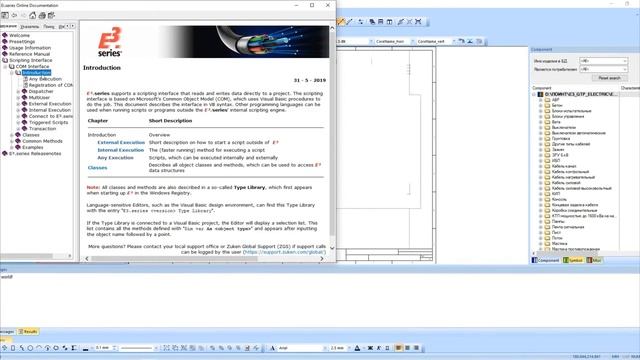
Task: Expand the Common Methods tree node
Action: click(x=12, y=141)
